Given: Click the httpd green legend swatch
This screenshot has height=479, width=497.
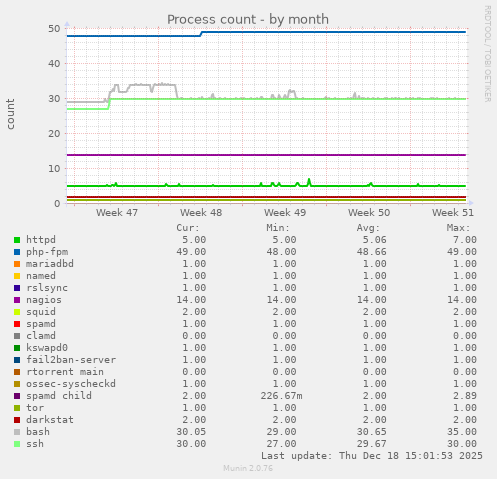Looking at the screenshot, I should 17,240.
